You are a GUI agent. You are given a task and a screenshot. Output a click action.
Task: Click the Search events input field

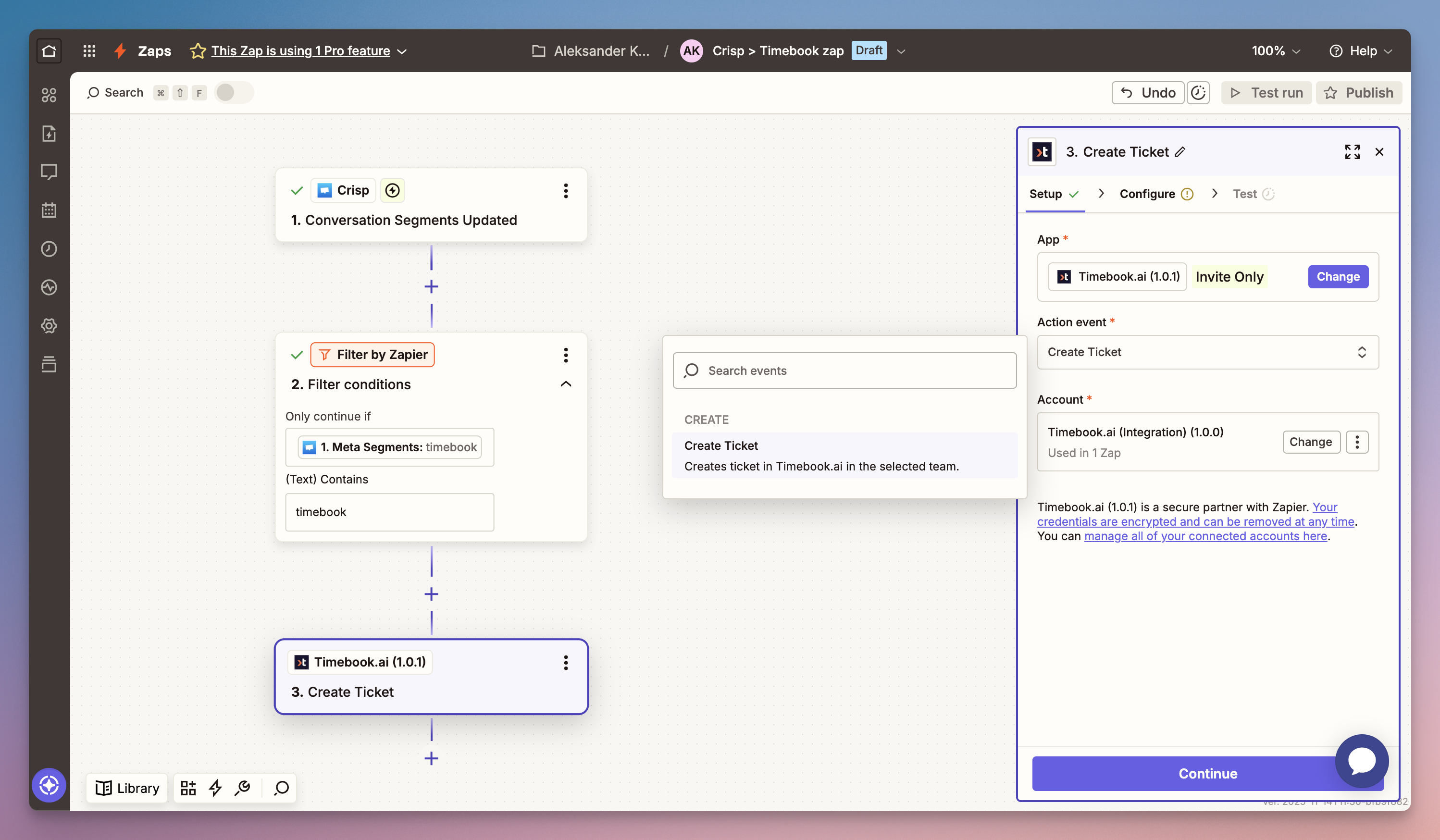[844, 371]
